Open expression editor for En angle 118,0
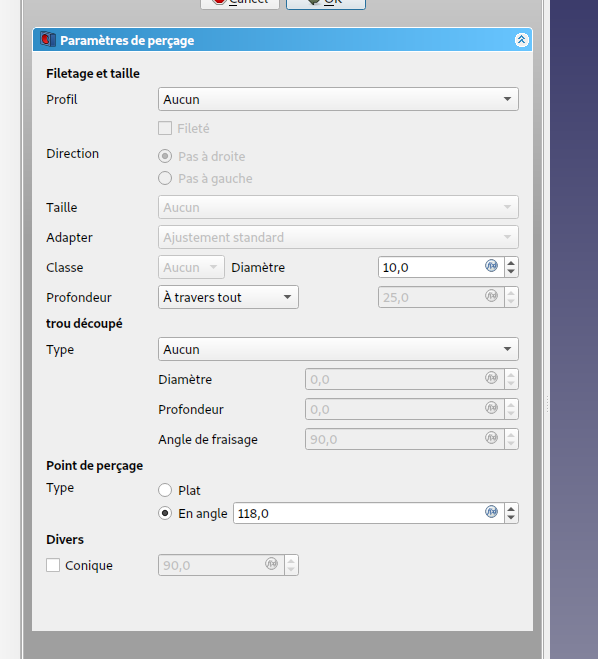Viewport: 598px width, 659px height. point(491,512)
